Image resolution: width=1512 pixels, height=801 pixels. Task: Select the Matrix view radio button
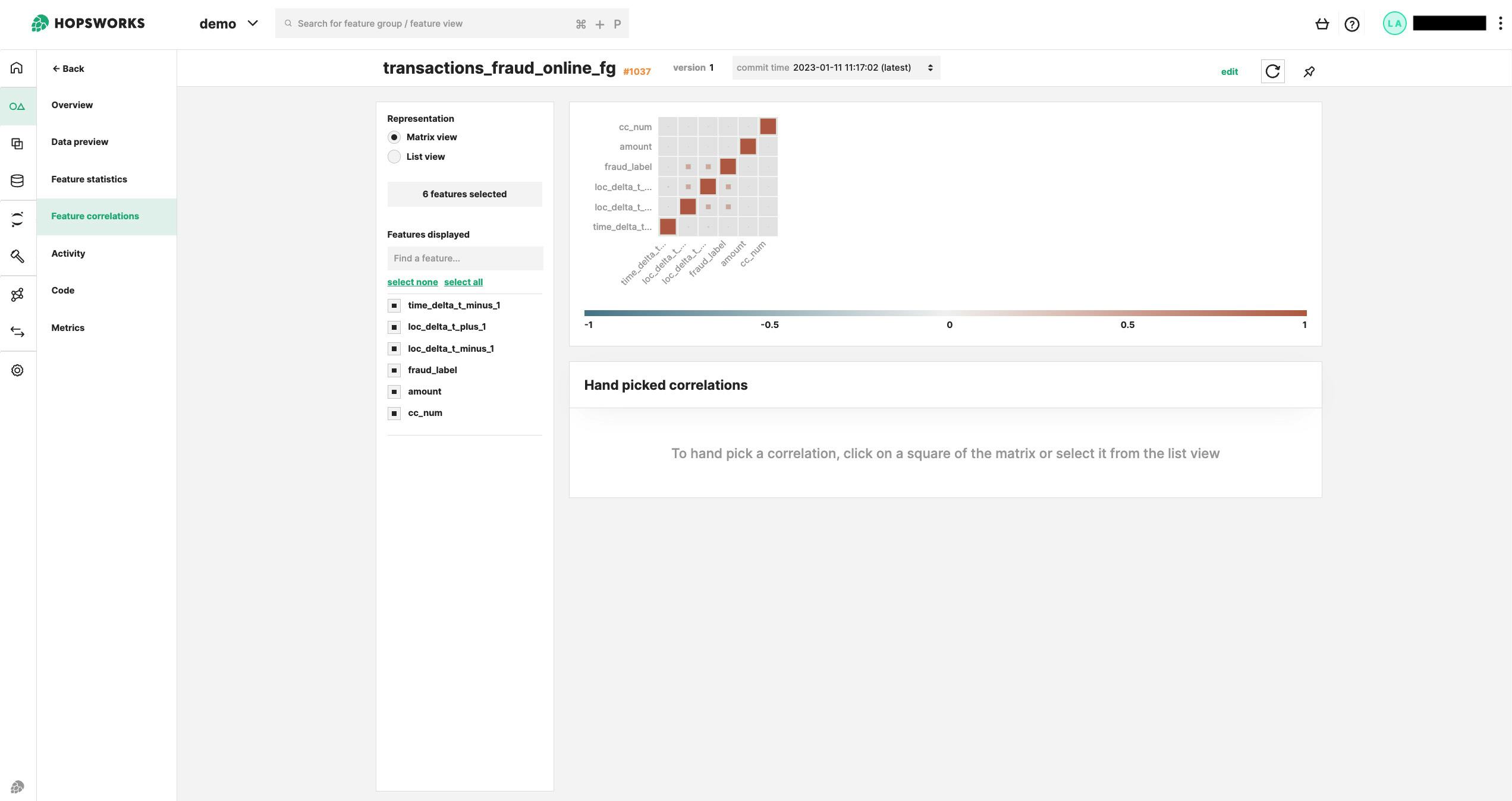(x=393, y=137)
